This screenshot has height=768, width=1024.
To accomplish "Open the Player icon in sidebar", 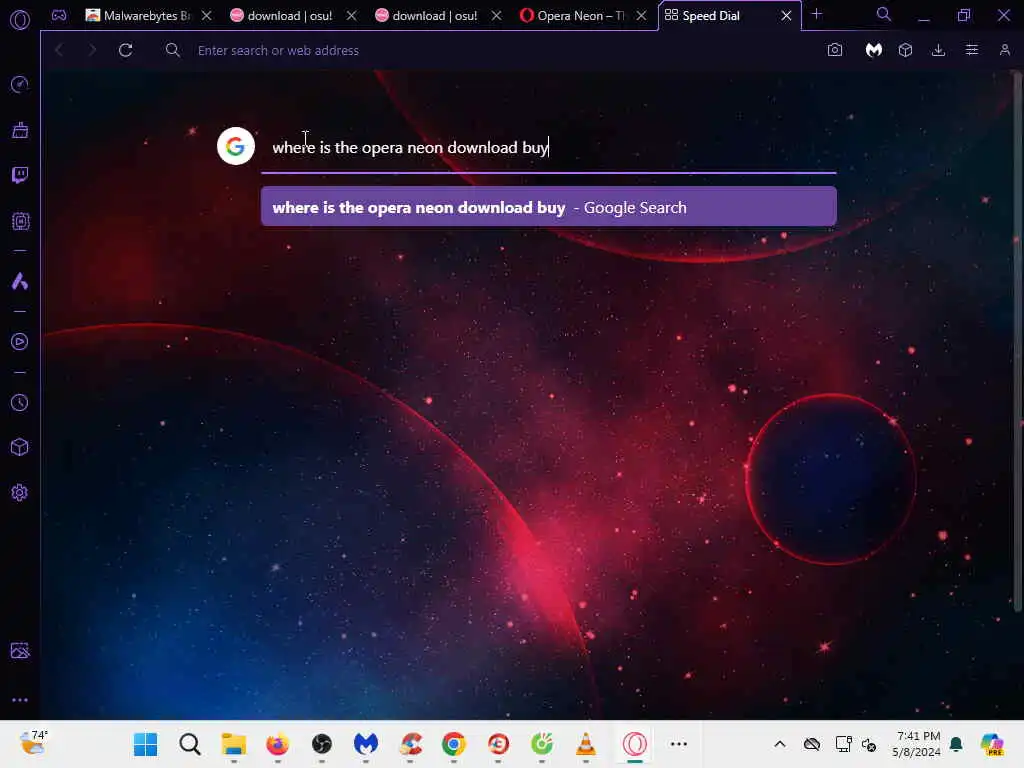I will pyautogui.click(x=20, y=342).
